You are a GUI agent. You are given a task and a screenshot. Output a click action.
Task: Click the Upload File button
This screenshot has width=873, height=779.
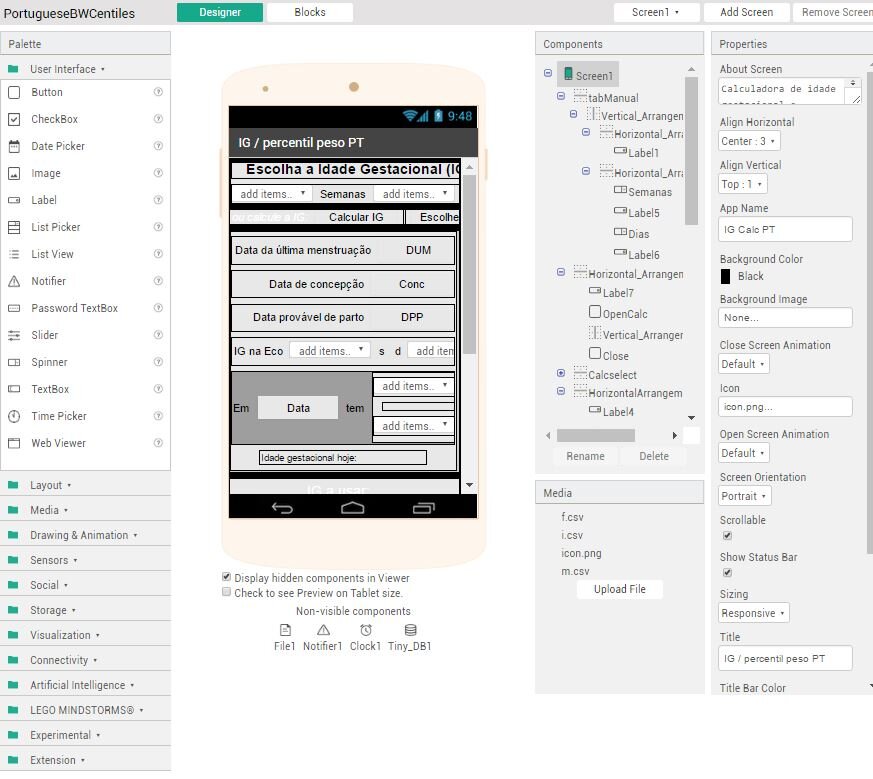click(x=620, y=589)
